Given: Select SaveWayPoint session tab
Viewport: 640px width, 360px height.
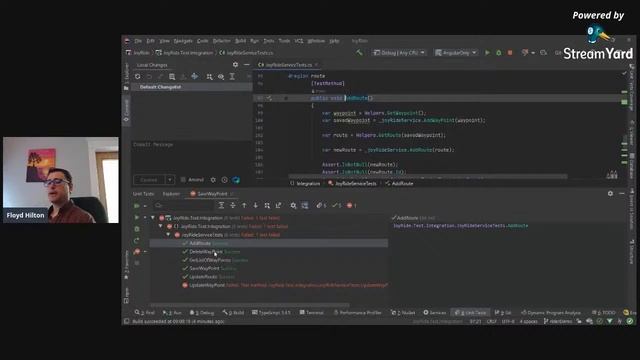Looking at the screenshot, I should (x=212, y=194).
